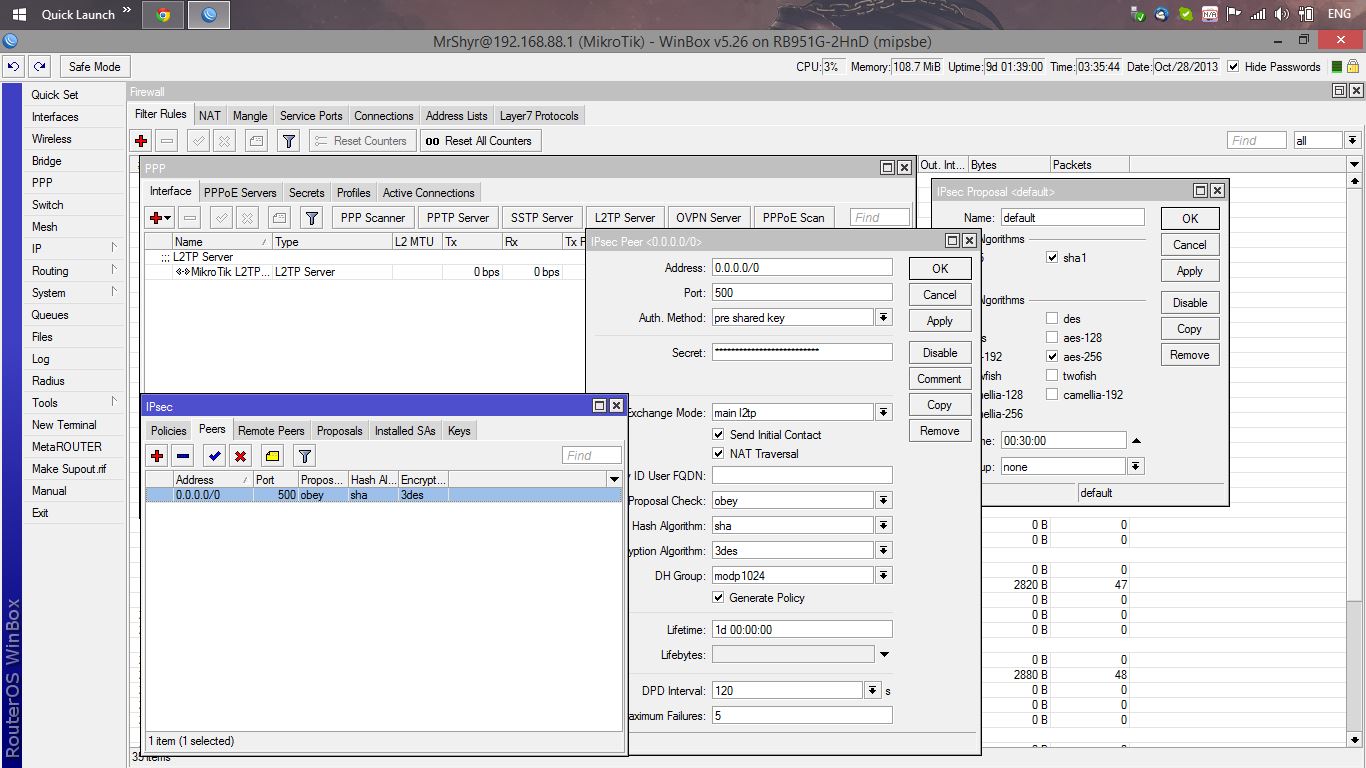The height and width of the screenshot is (768, 1366).
Task: Open Proposal Check dropdown
Action: (x=884, y=501)
